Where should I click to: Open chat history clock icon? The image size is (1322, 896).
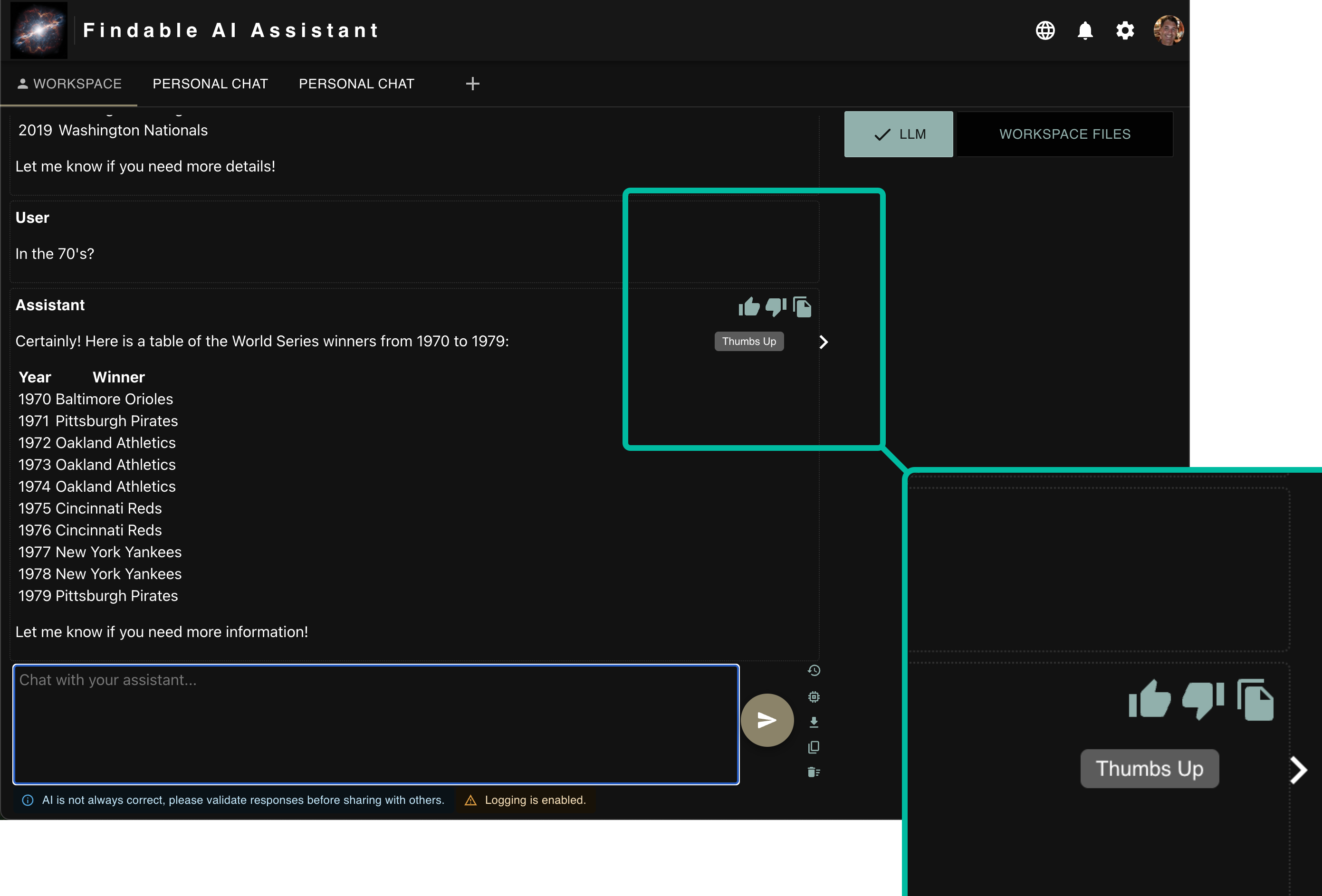coord(814,671)
